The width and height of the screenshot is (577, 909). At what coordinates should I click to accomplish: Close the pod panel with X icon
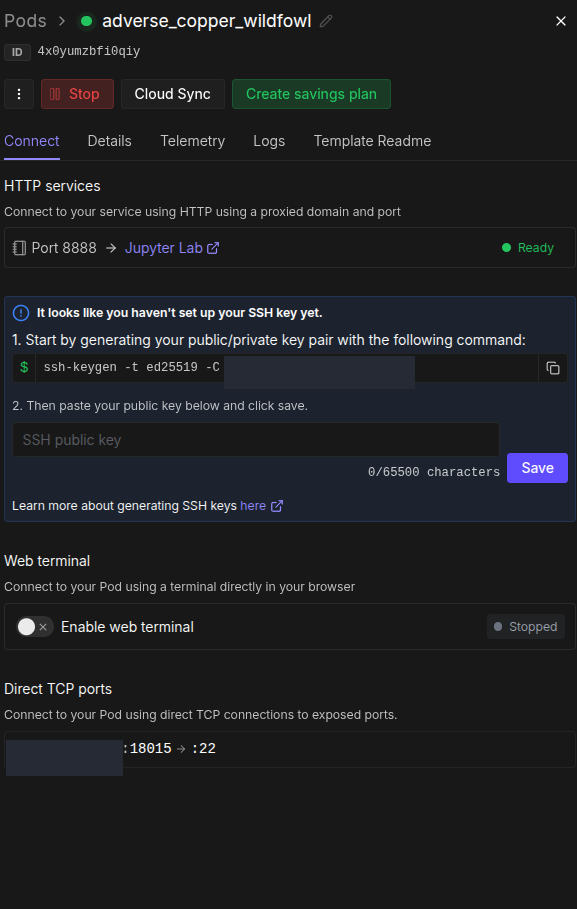[561, 21]
